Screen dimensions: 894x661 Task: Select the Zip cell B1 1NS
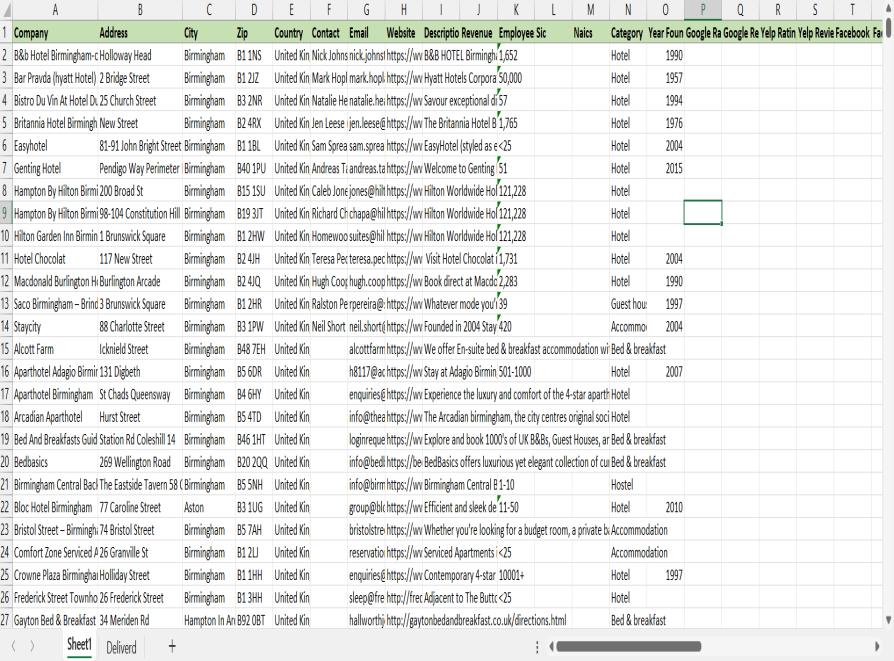coord(252,56)
